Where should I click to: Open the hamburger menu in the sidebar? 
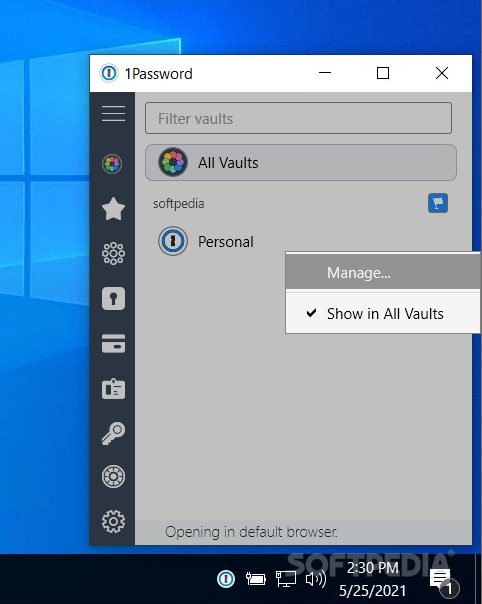click(113, 114)
